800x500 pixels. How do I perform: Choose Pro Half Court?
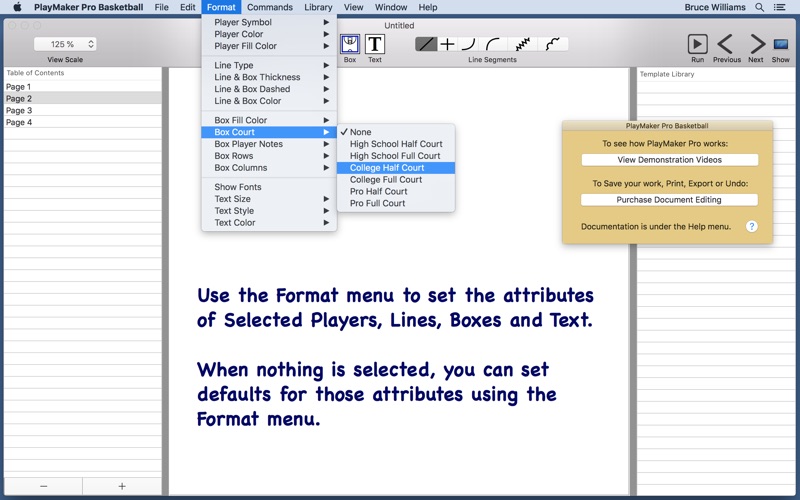pyautogui.click(x=395, y=191)
